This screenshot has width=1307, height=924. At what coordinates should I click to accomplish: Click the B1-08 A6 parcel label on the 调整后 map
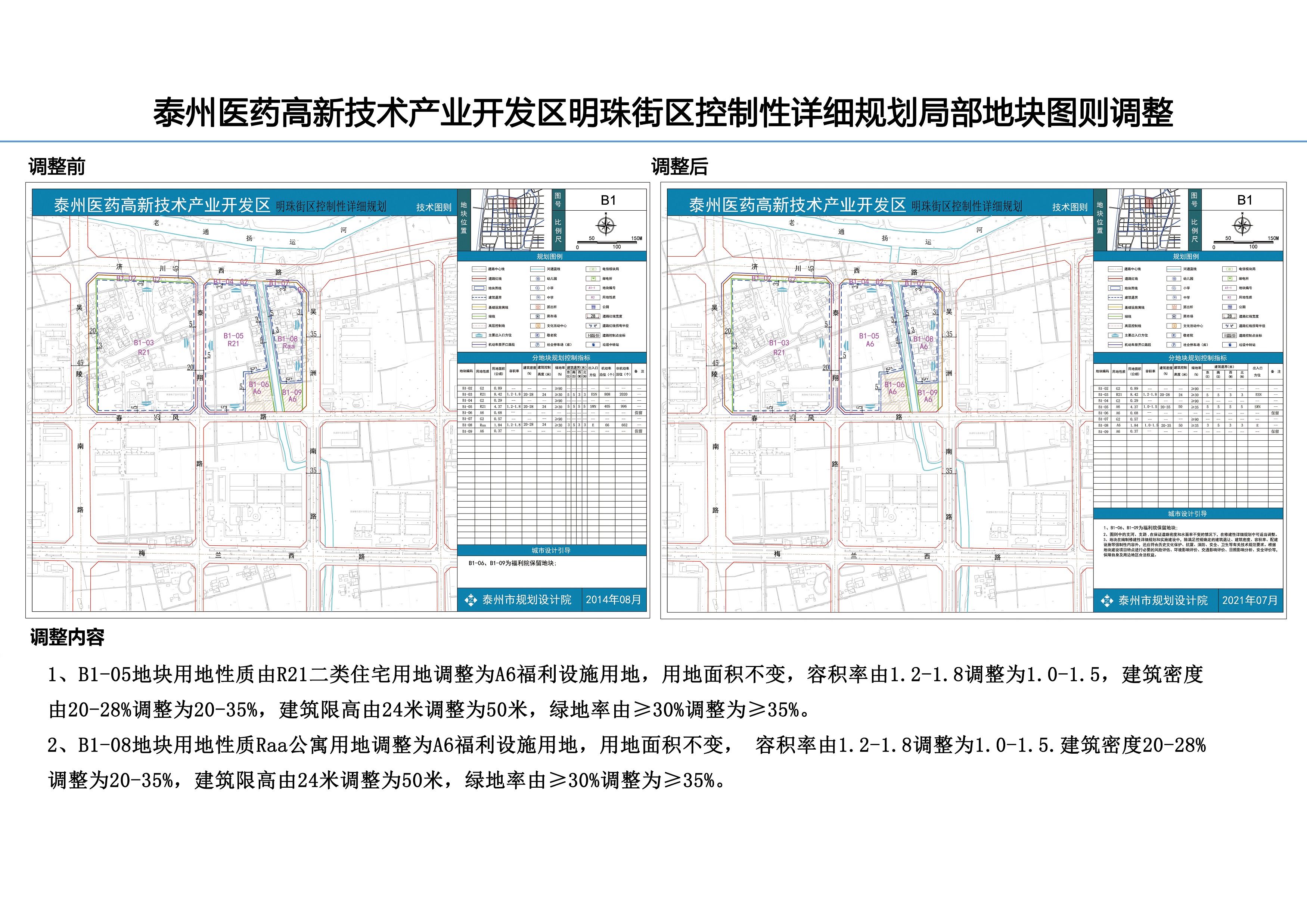pyautogui.click(x=924, y=343)
